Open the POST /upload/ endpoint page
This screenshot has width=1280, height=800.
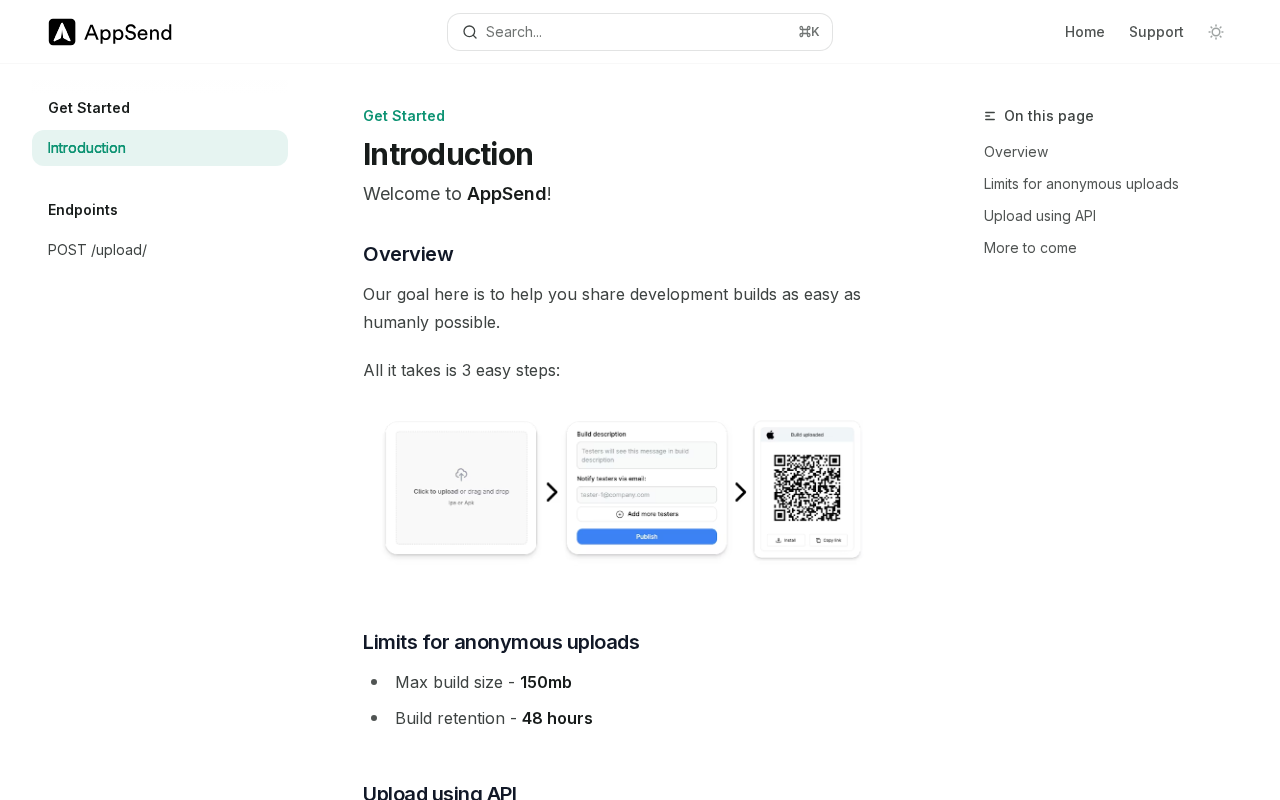[98, 250]
